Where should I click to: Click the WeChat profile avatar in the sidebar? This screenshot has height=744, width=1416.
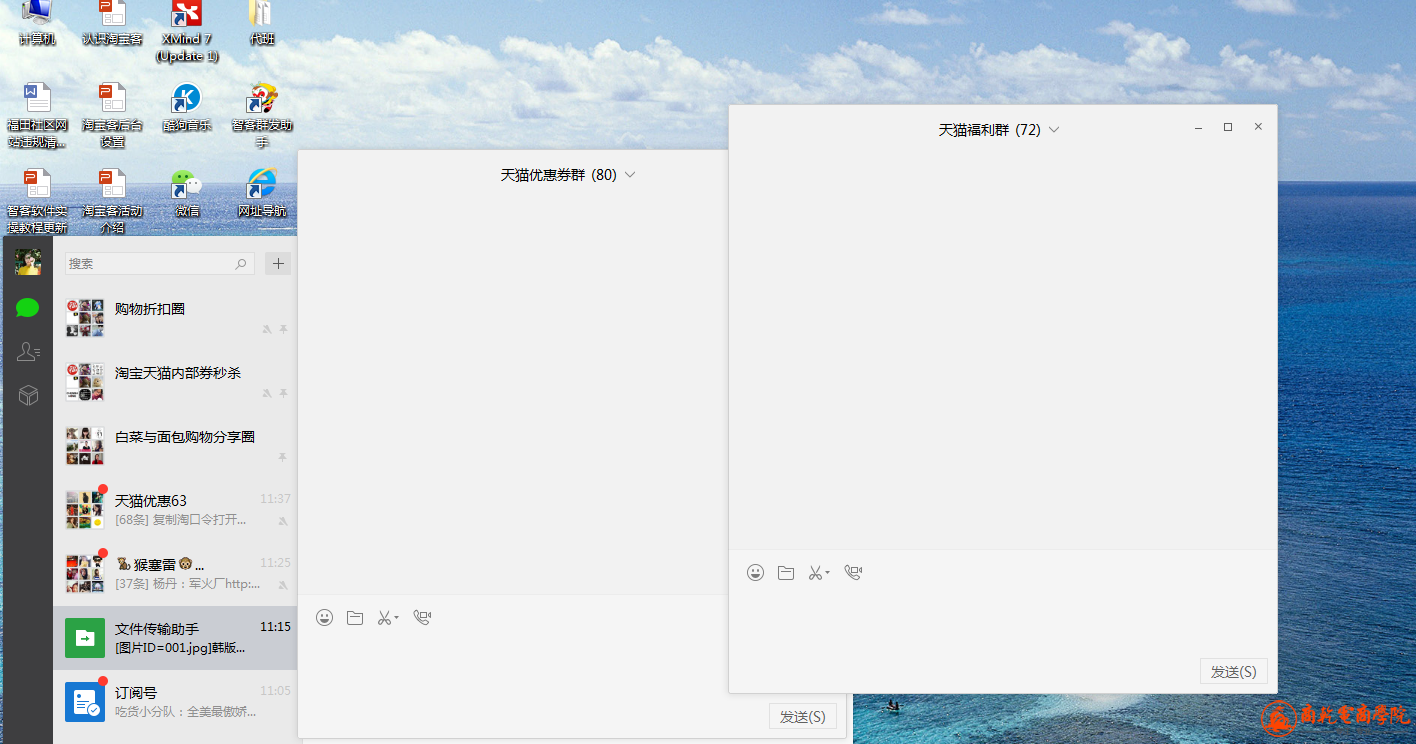tap(28, 262)
